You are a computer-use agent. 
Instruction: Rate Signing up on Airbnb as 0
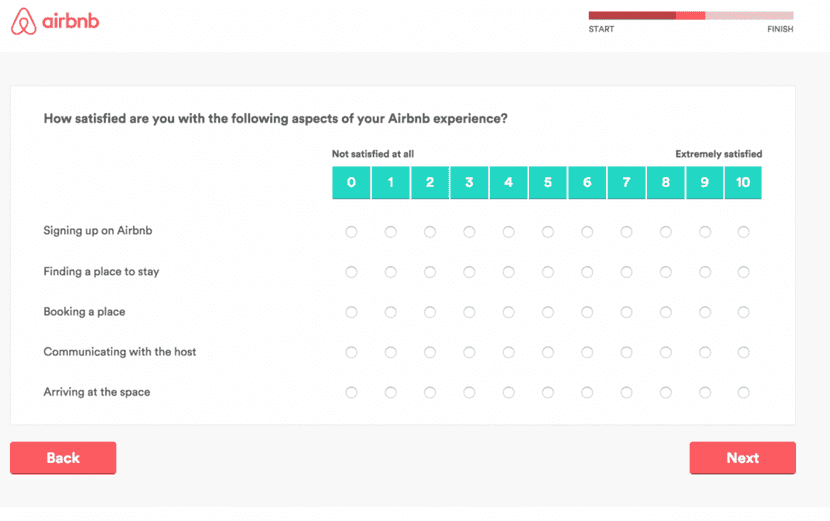pyautogui.click(x=351, y=232)
